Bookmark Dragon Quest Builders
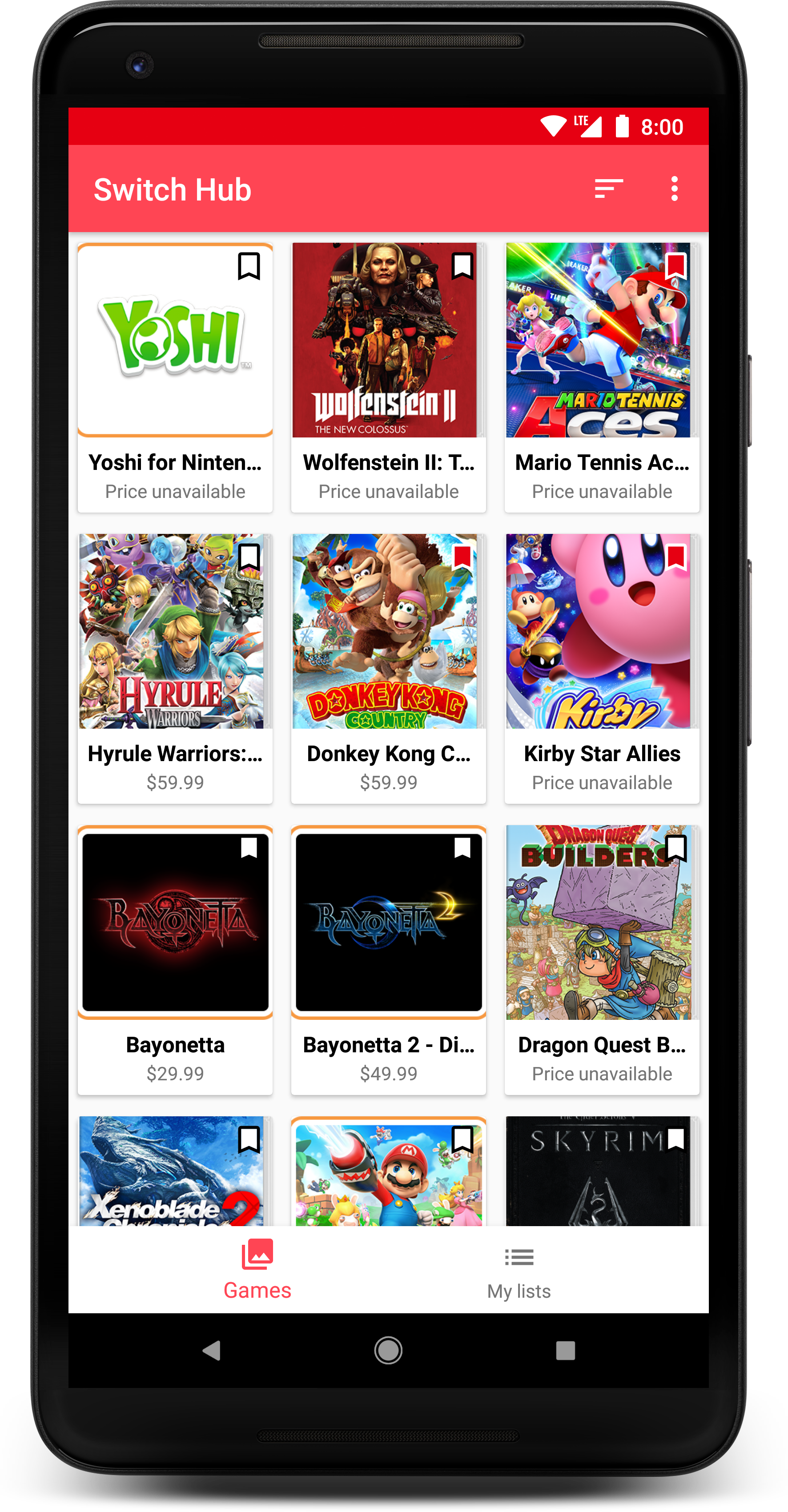 point(676,848)
